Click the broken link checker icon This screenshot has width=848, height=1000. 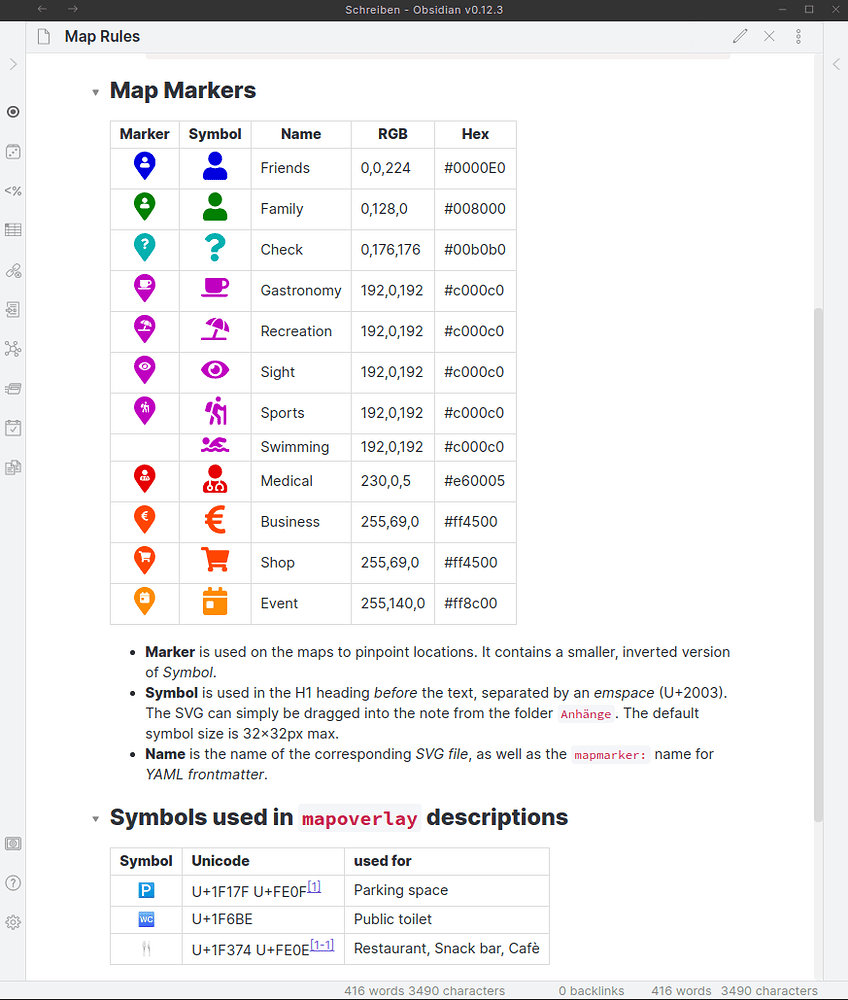tap(13, 270)
